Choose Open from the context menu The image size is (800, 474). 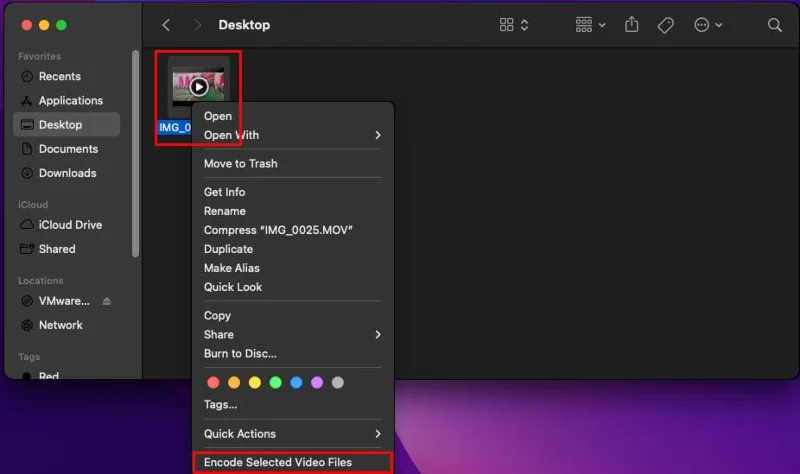click(292, 116)
